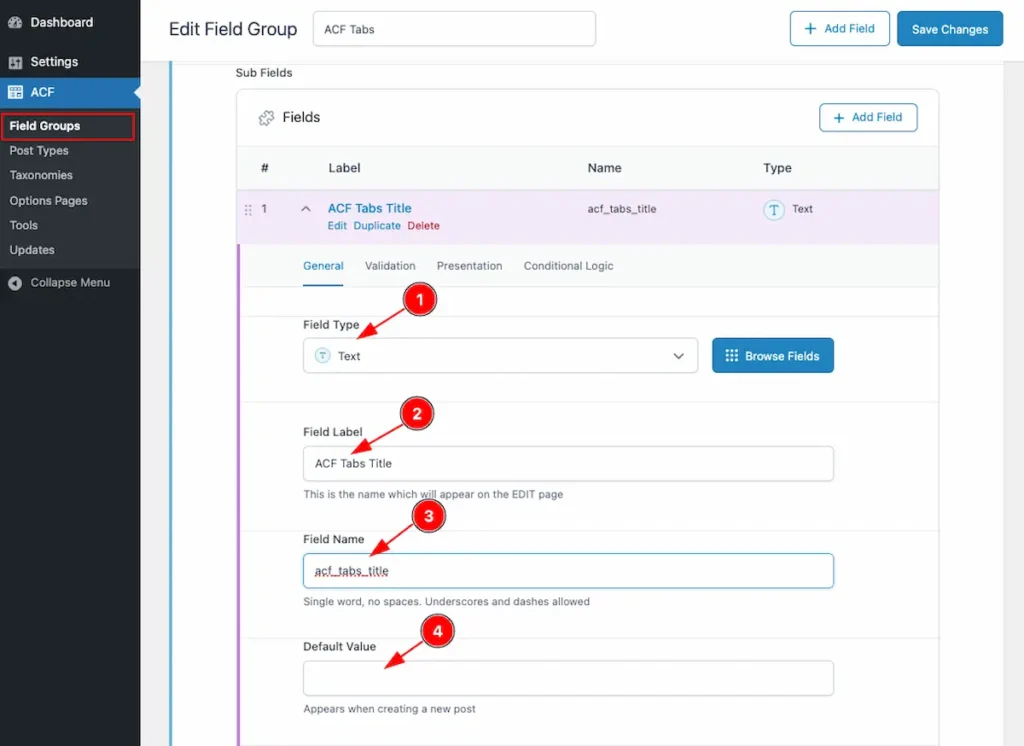This screenshot has width=1024, height=746.
Task: Click the drag handle for row 1
Action: pos(248,210)
